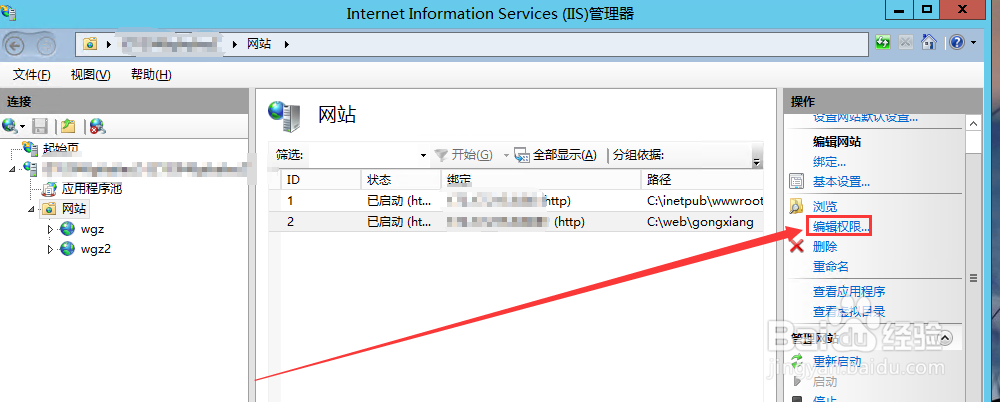Click 删除 link in actions pane
The height and width of the screenshot is (402, 1000).
point(825,246)
